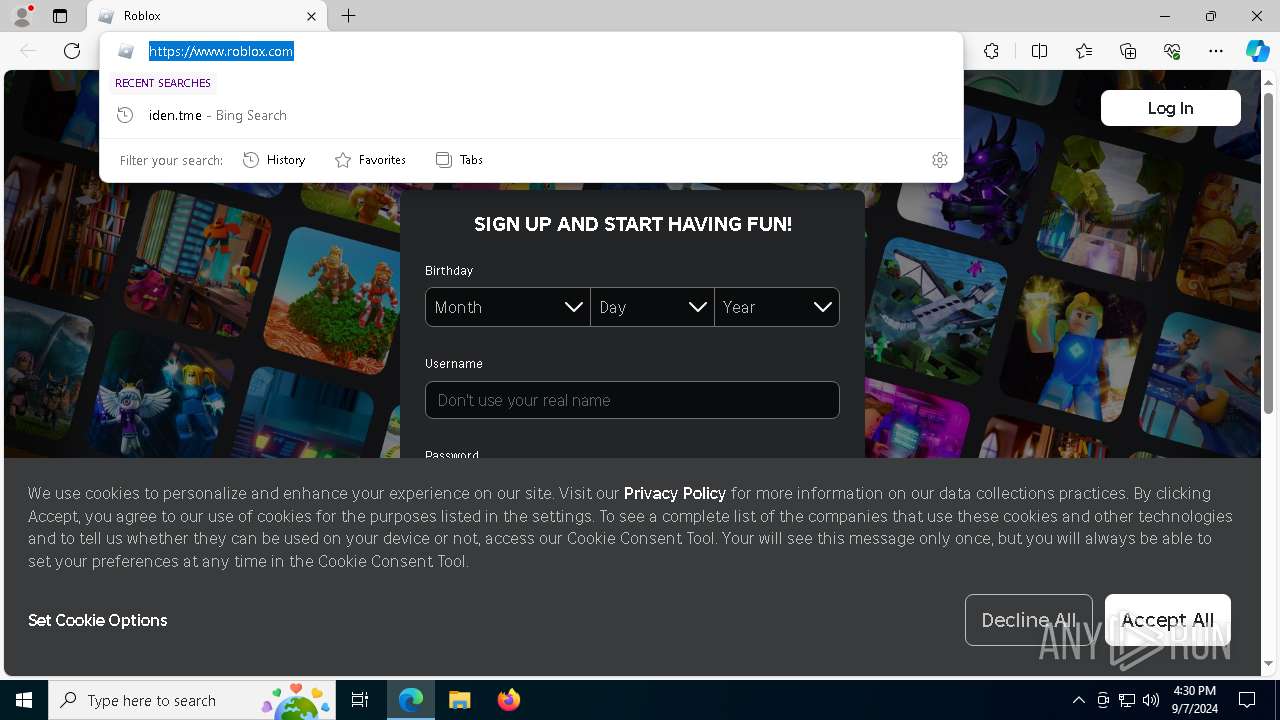Expand the Month birthday dropdown

tap(507, 307)
